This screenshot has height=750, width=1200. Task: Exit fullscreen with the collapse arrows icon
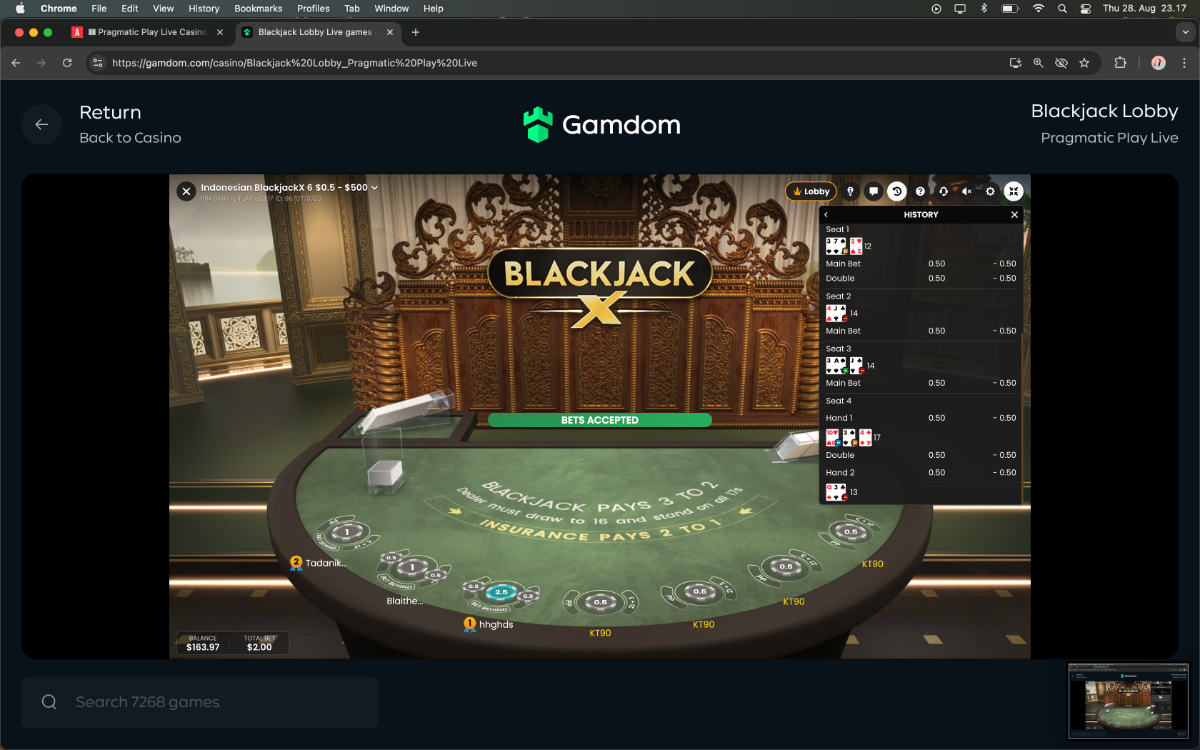[1013, 191]
